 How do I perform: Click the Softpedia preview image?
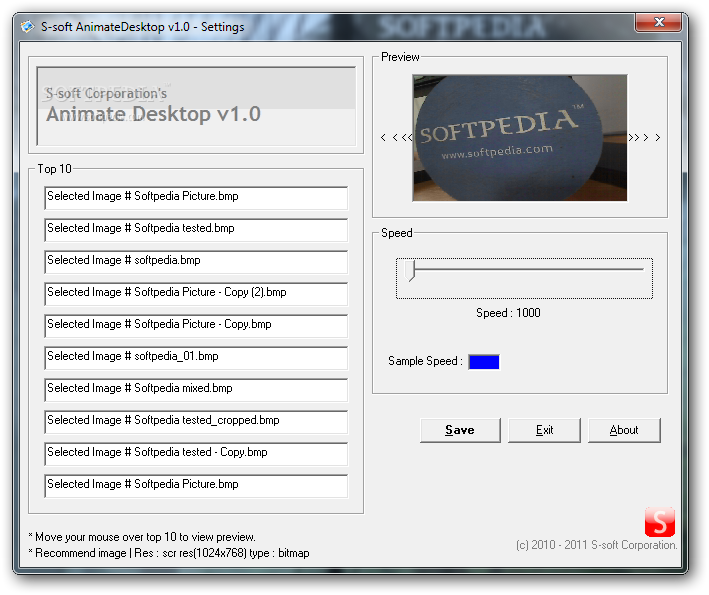coord(520,138)
